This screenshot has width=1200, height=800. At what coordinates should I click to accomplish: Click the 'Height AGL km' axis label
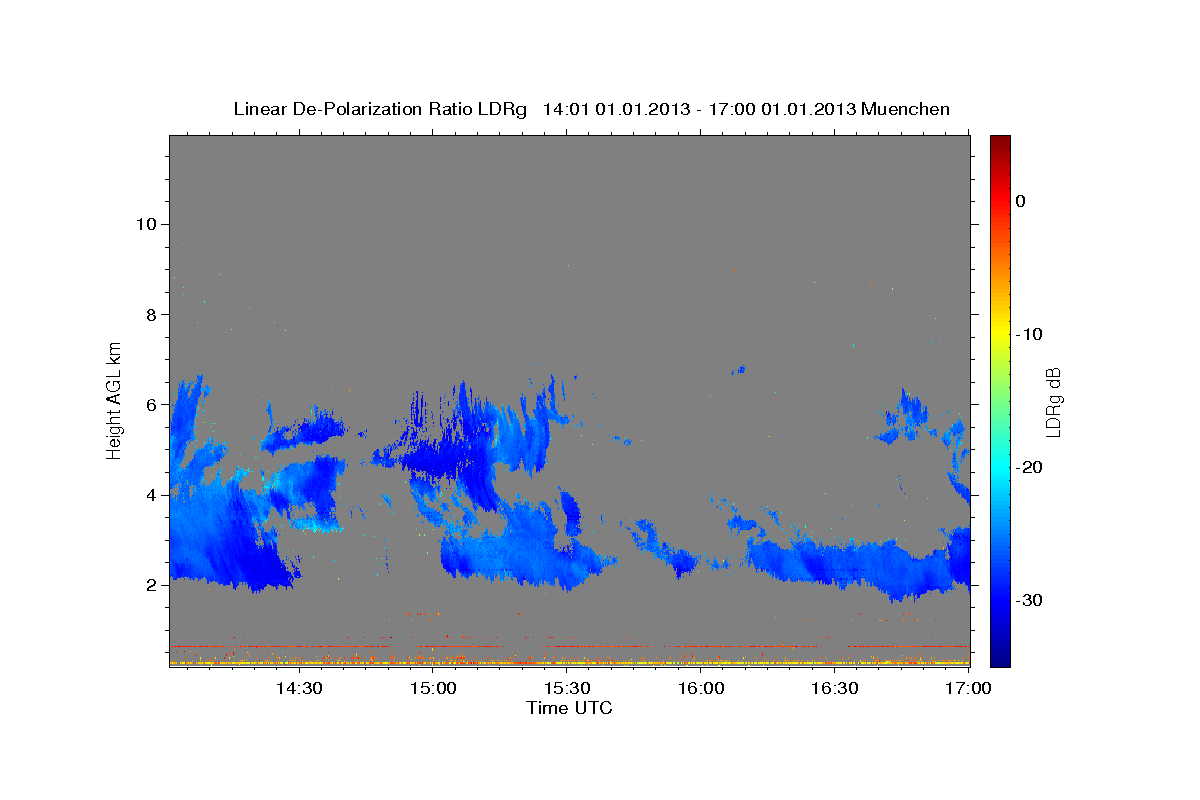click(x=115, y=400)
